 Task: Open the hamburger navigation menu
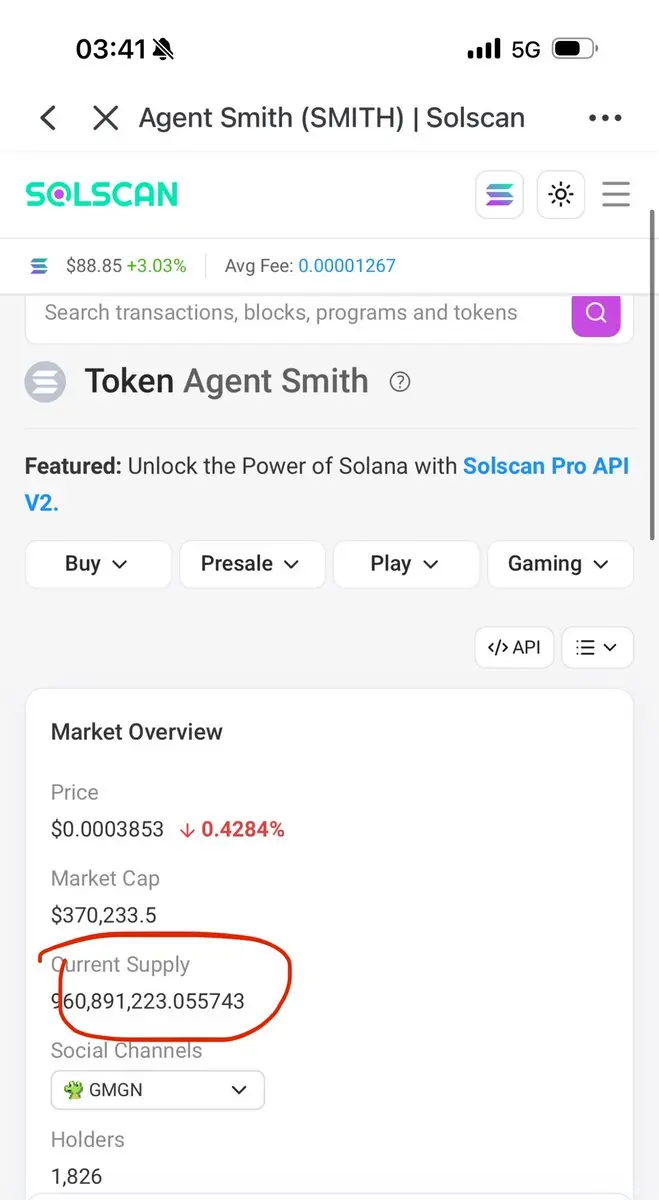pos(616,194)
